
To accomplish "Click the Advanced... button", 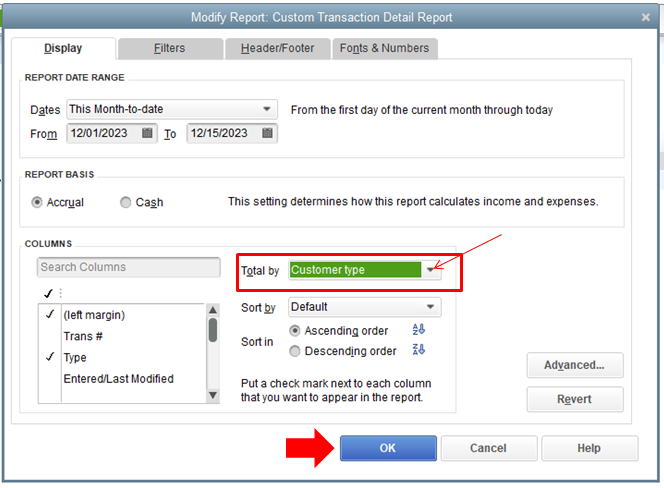I will [x=575, y=365].
